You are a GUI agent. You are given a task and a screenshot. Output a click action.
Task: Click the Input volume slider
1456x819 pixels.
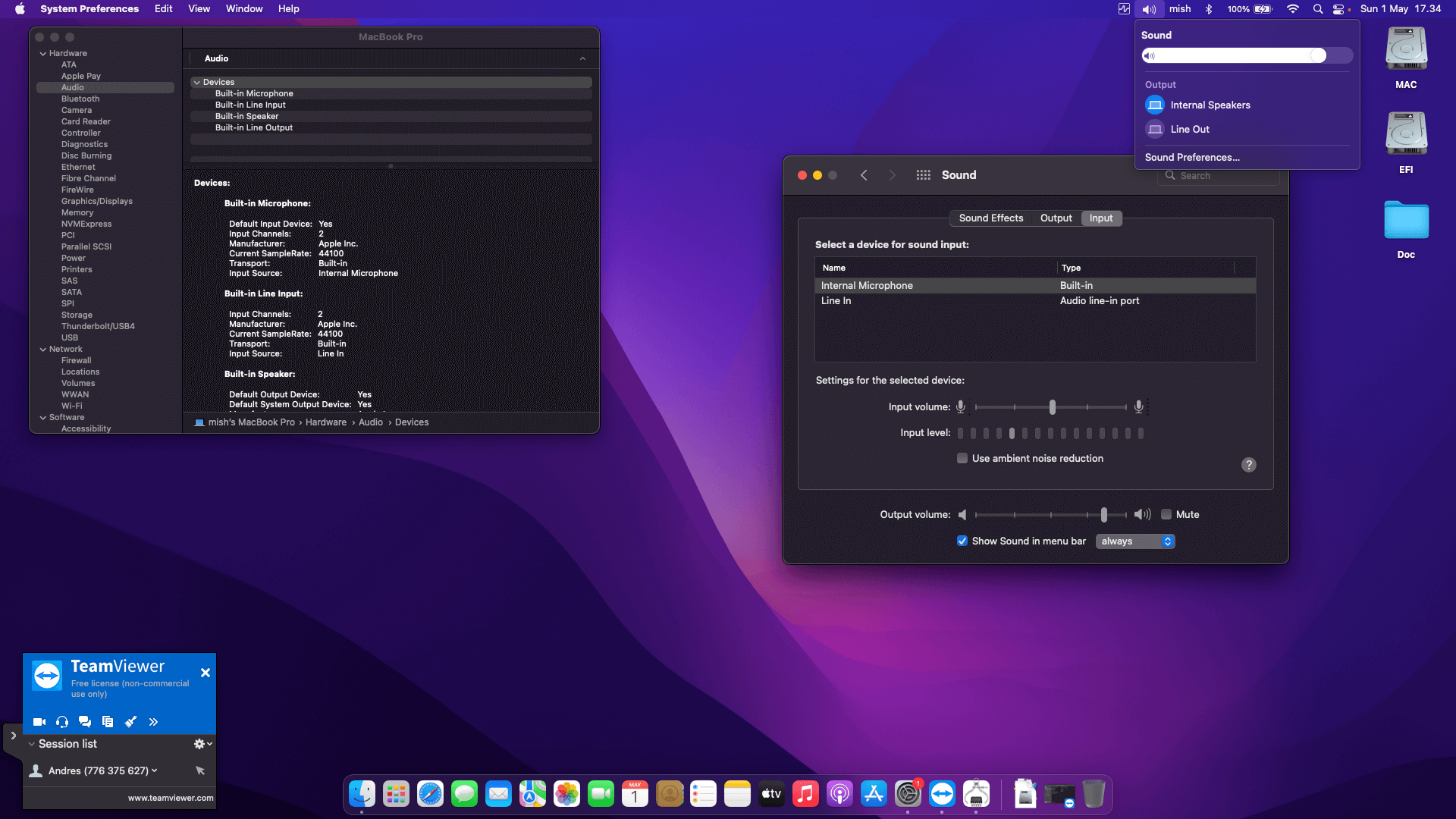(1050, 407)
